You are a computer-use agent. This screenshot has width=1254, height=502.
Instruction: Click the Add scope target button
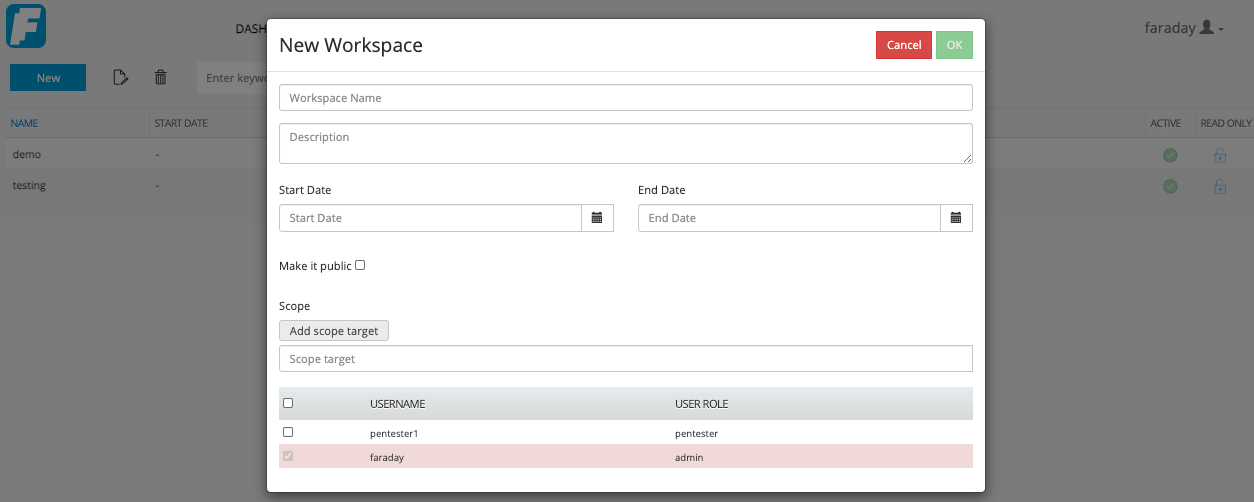334,331
